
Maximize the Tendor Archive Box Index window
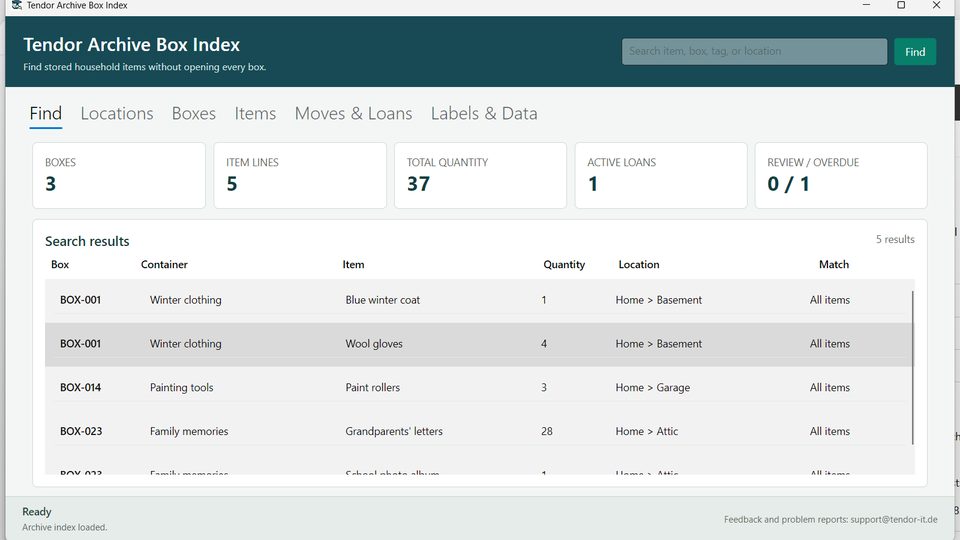(x=901, y=5)
